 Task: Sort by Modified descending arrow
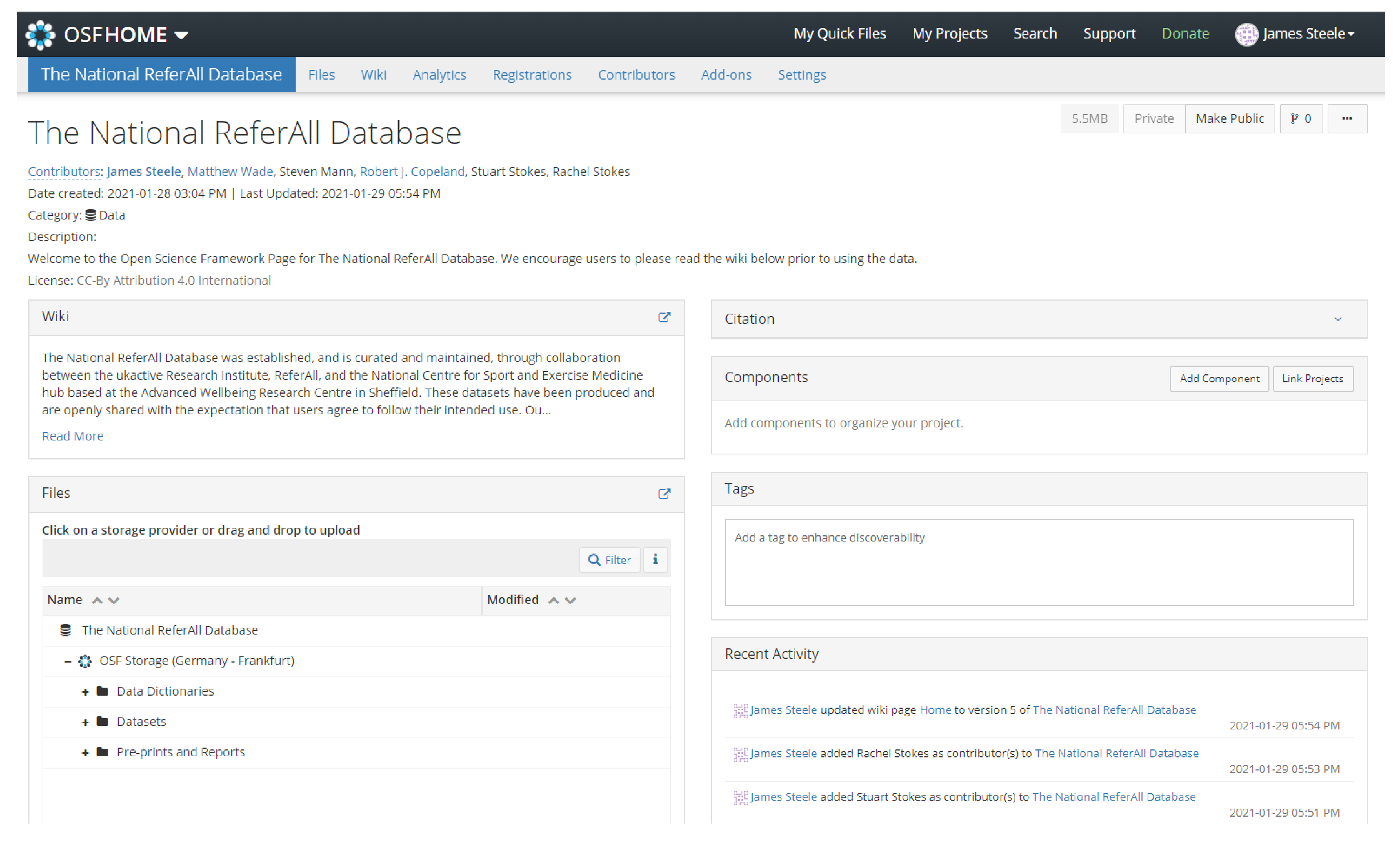click(x=571, y=600)
